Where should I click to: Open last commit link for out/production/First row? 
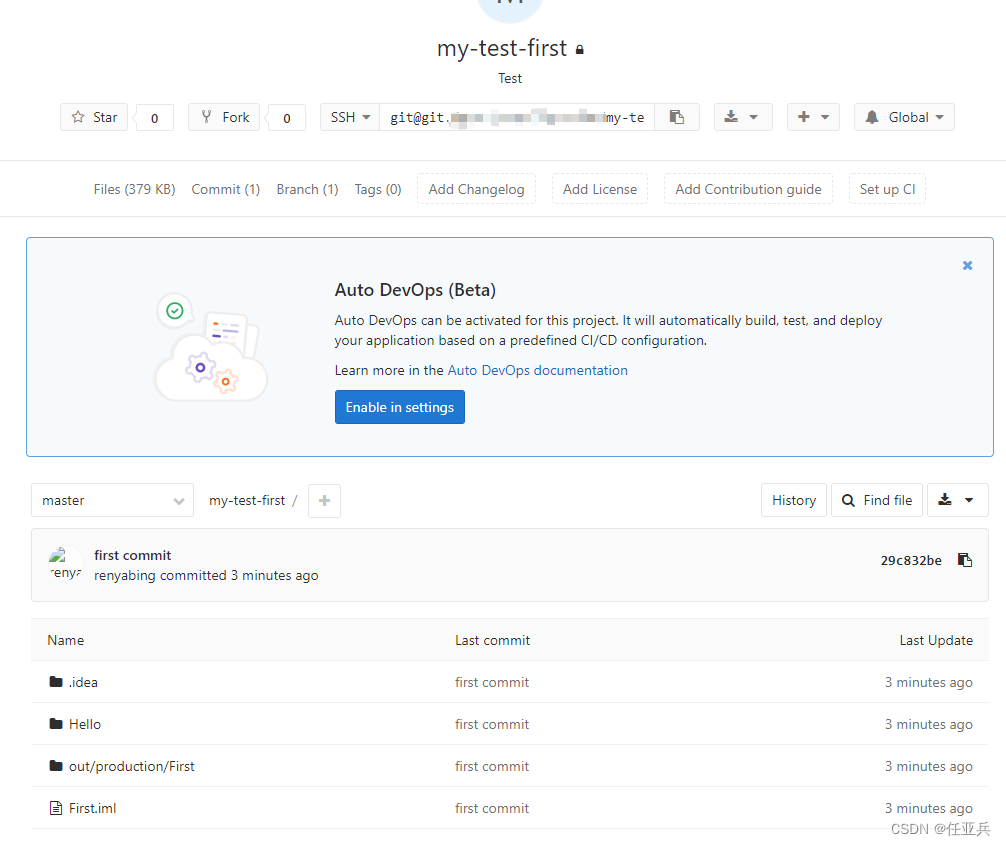coord(492,766)
